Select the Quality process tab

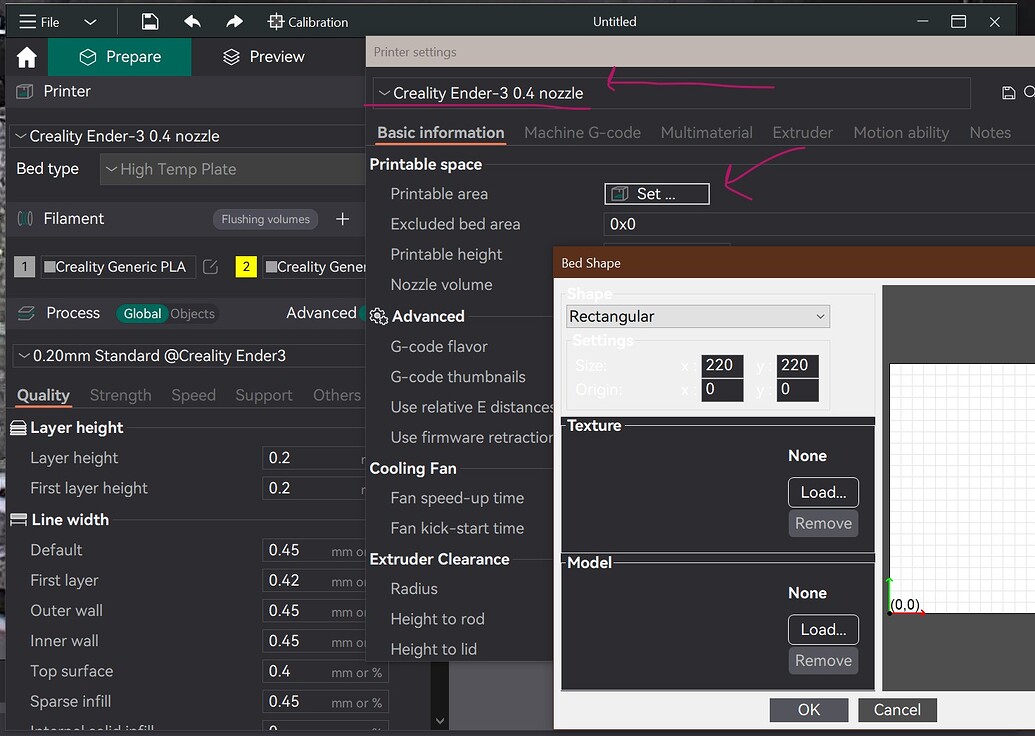(43, 395)
